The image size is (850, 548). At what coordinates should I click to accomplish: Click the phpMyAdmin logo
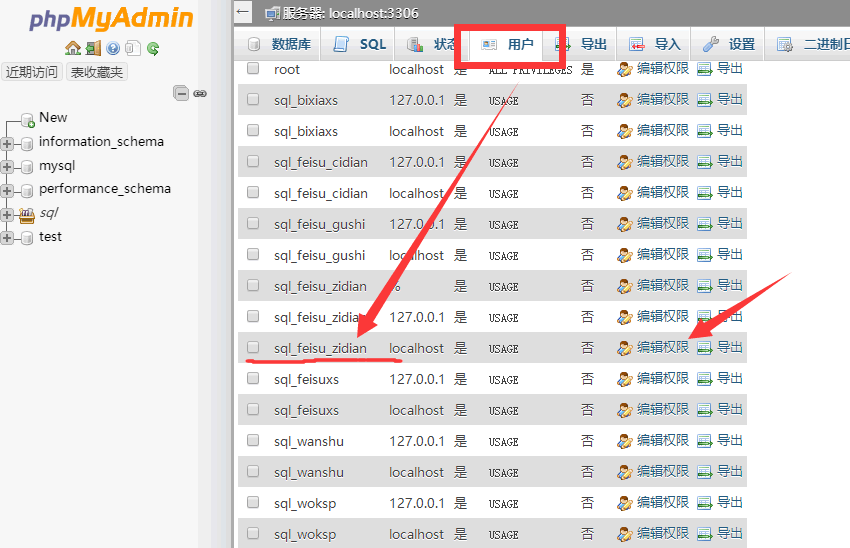click(111, 18)
